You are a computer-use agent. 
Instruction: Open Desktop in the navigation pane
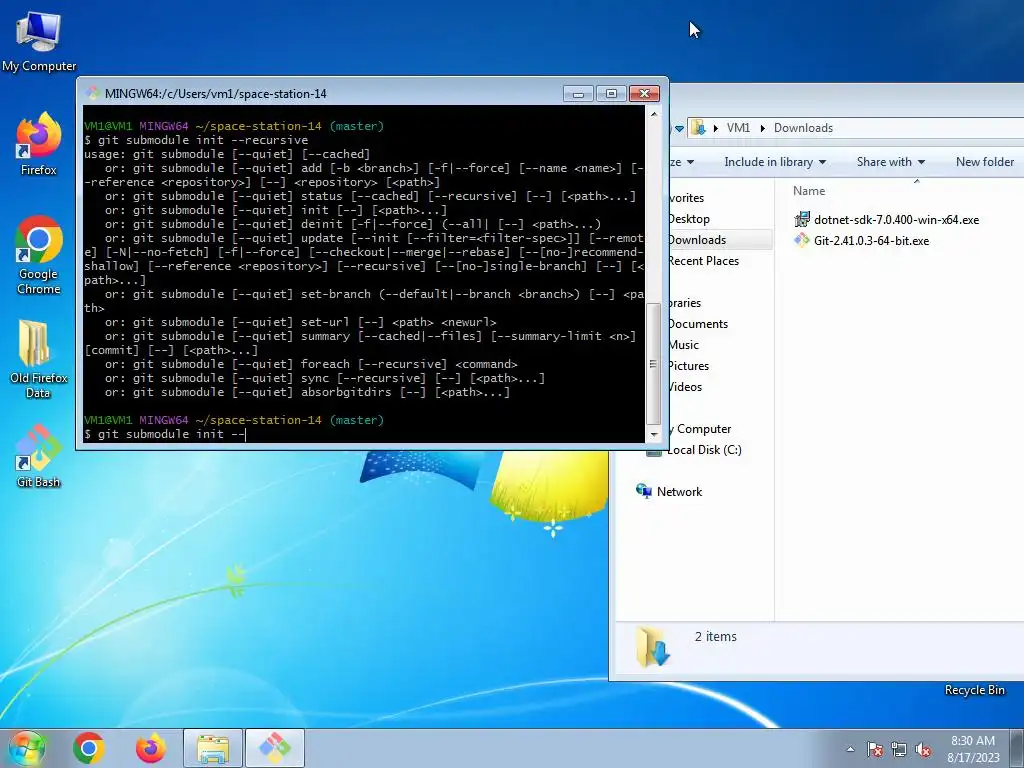point(689,219)
